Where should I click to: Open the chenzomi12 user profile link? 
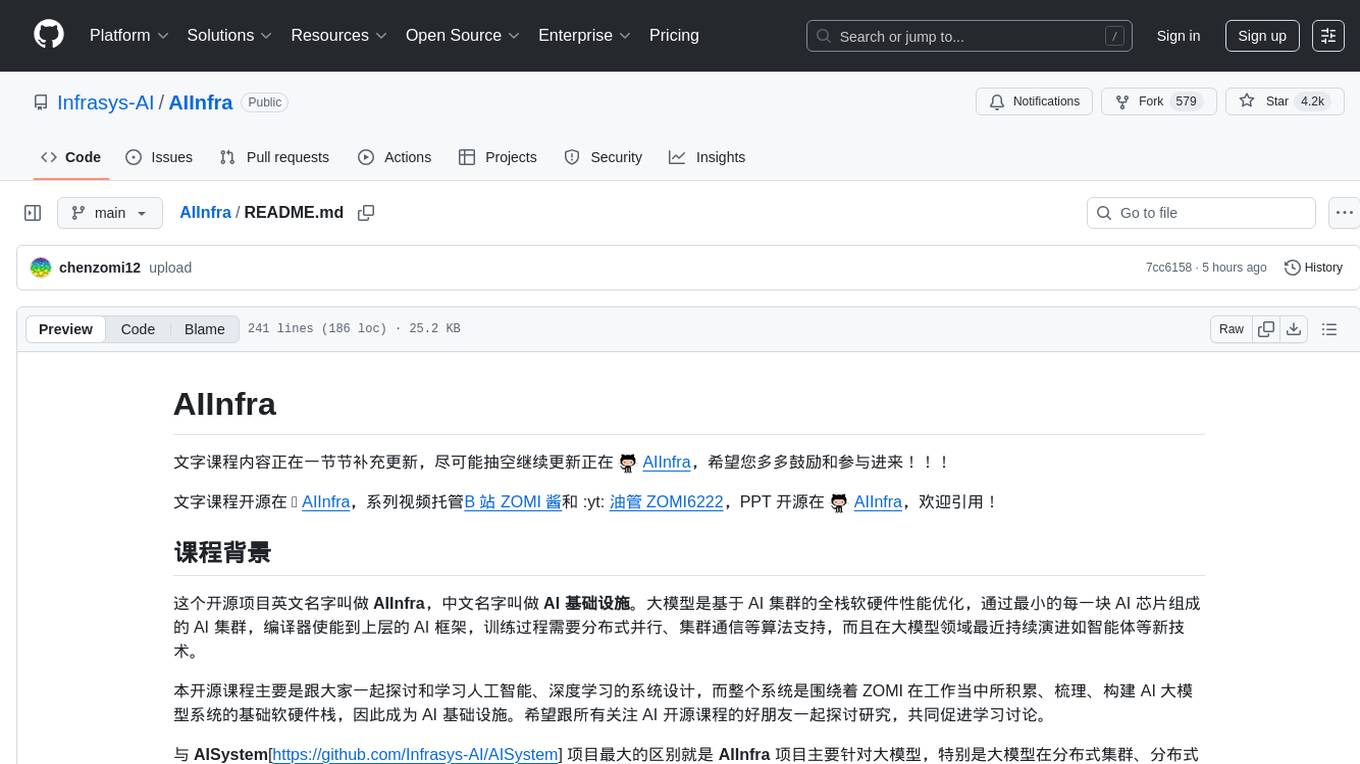coord(100,268)
